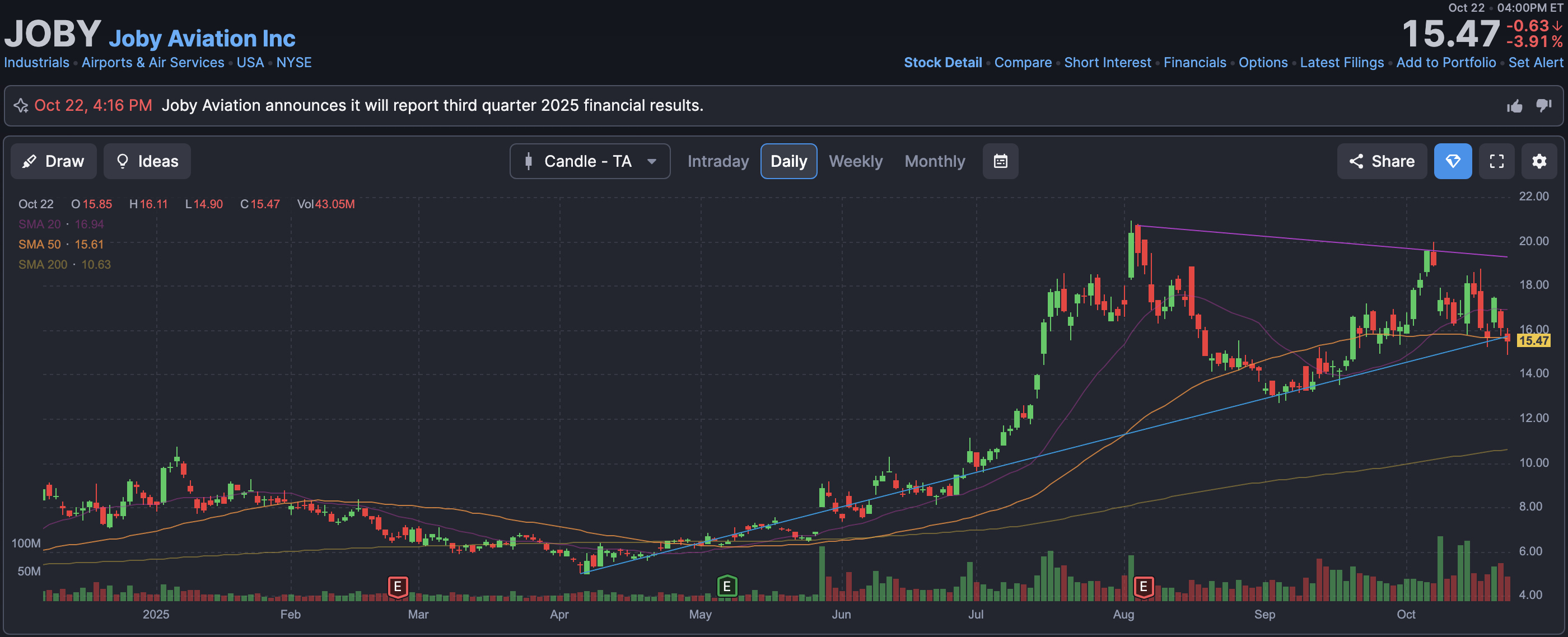Open the Ideas menu button
The height and width of the screenshot is (637, 1568).
tap(147, 161)
